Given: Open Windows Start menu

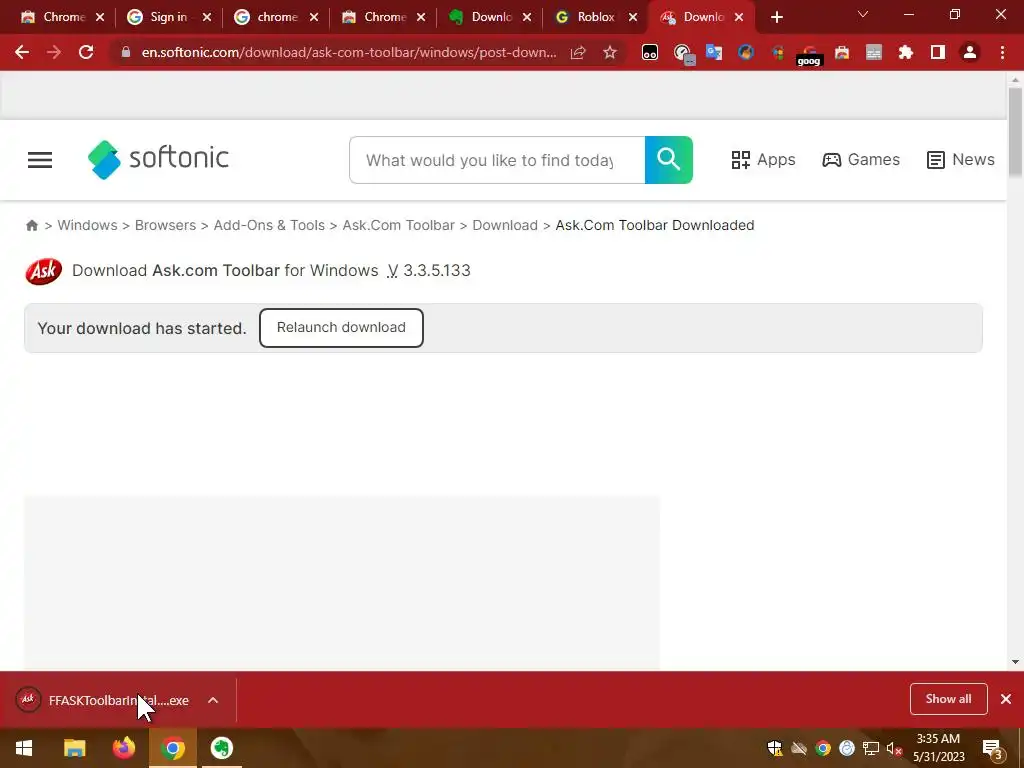Looking at the screenshot, I should tap(24, 748).
